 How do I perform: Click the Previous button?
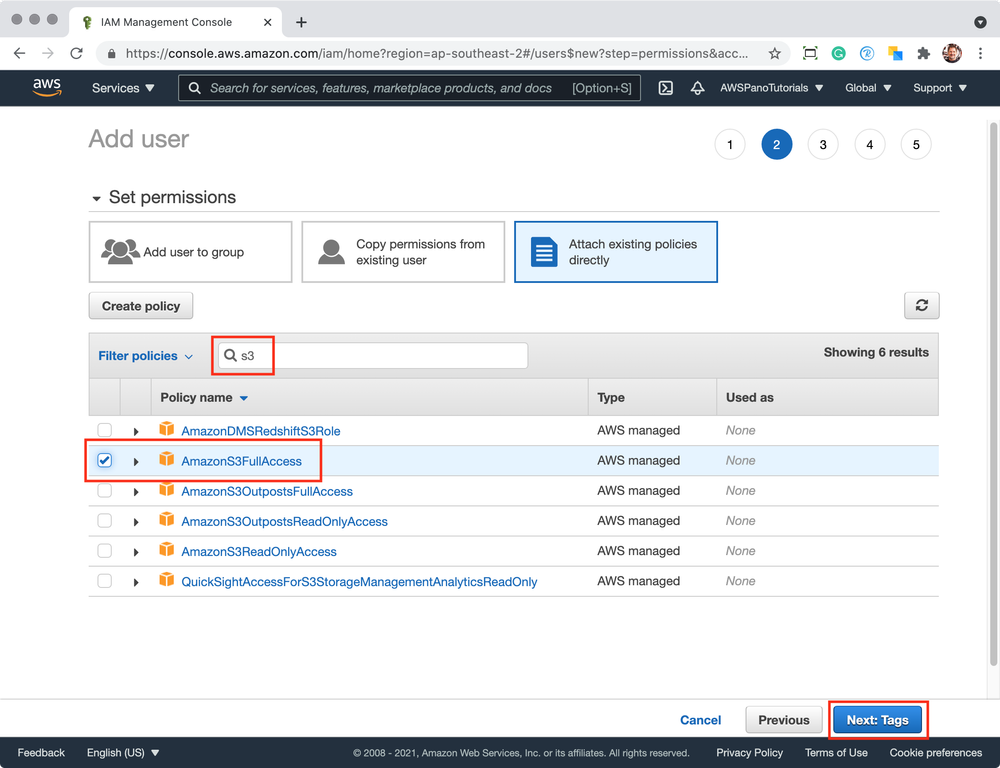click(x=784, y=720)
